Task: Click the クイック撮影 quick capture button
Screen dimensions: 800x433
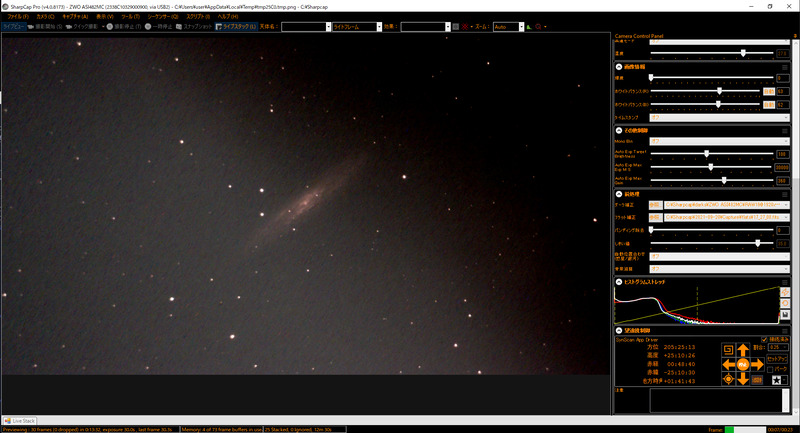Action: coord(82,27)
